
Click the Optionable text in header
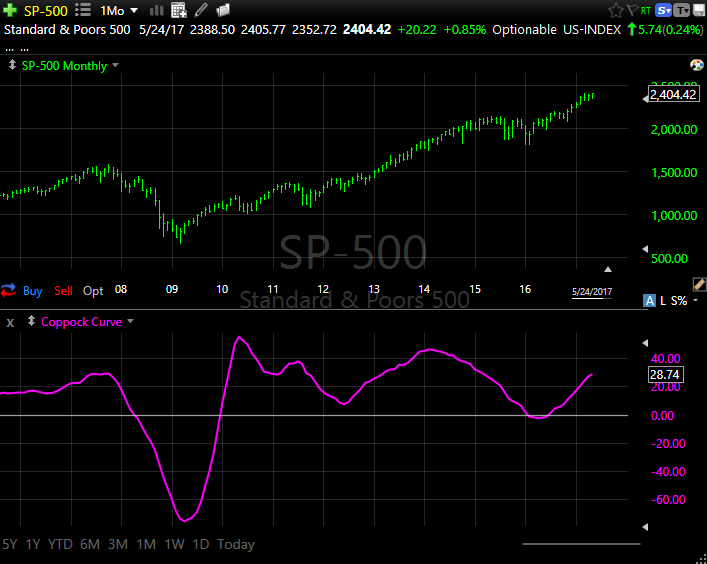[x=524, y=30]
